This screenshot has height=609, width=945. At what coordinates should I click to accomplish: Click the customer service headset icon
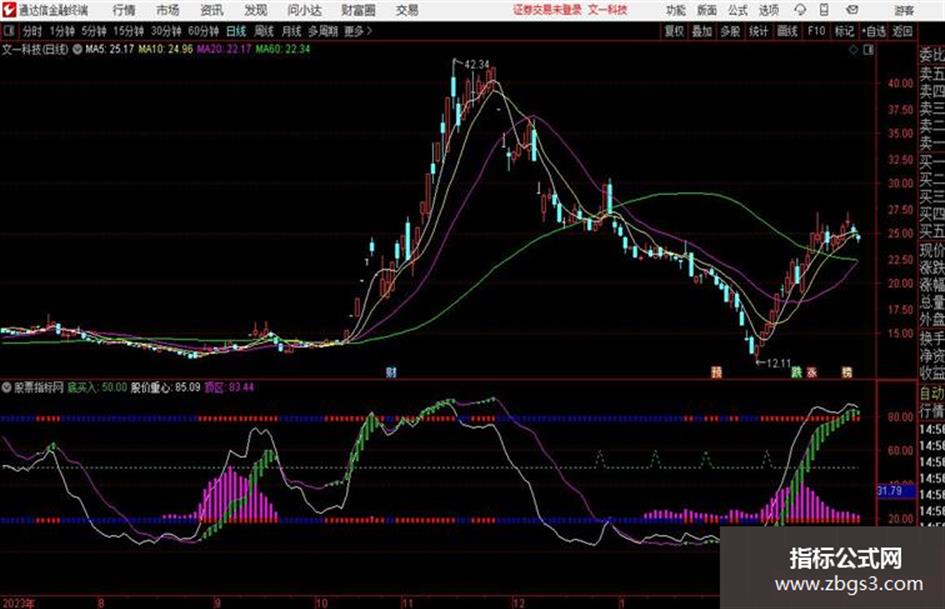coord(800,10)
